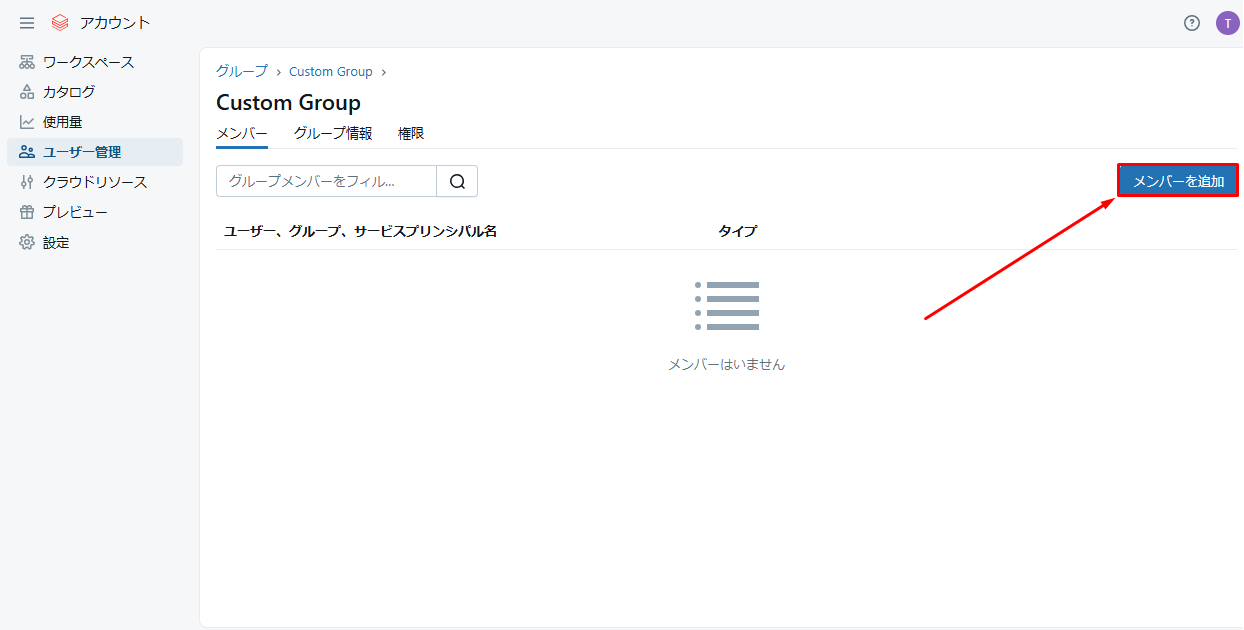Select the メンバー tab
This screenshot has width=1244, height=630.
(x=242, y=133)
